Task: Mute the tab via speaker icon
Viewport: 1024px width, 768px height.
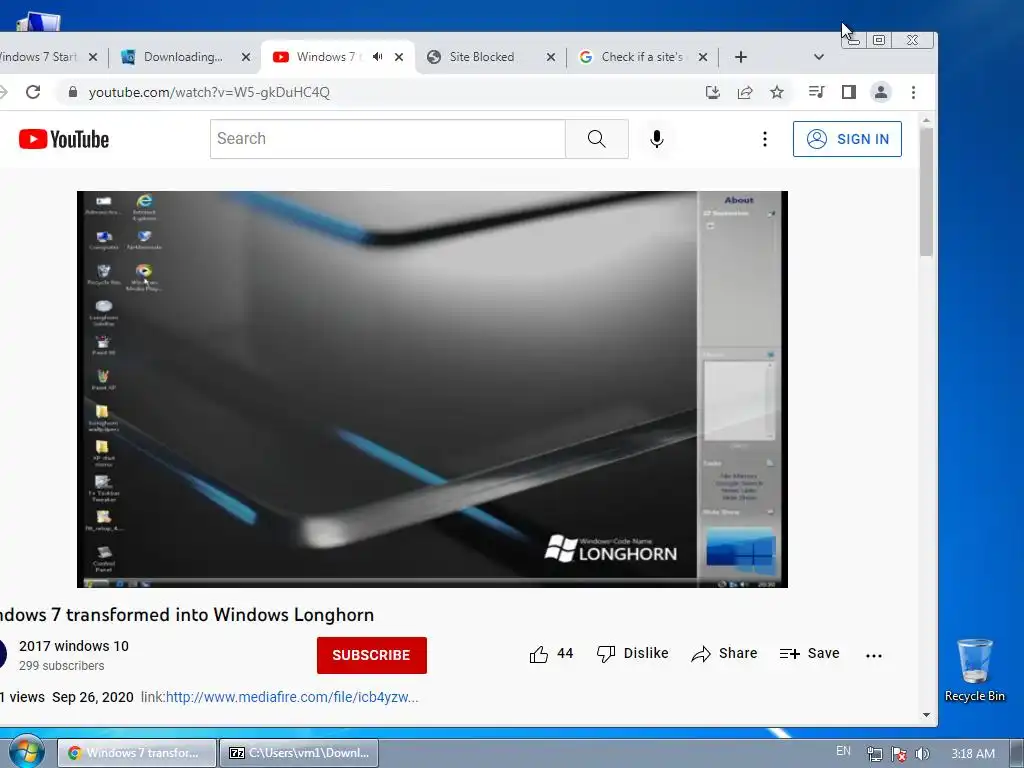Action: click(x=377, y=57)
